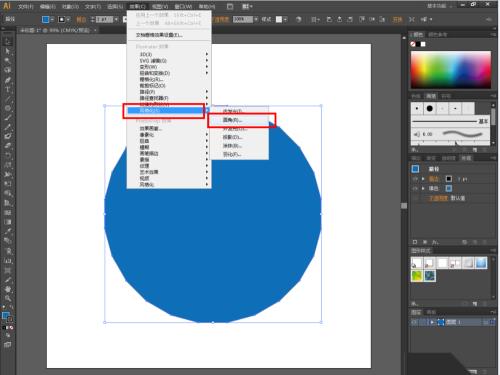
Task: Select the Eraser tool
Action: pyautogui.click(x=8, y=146)
